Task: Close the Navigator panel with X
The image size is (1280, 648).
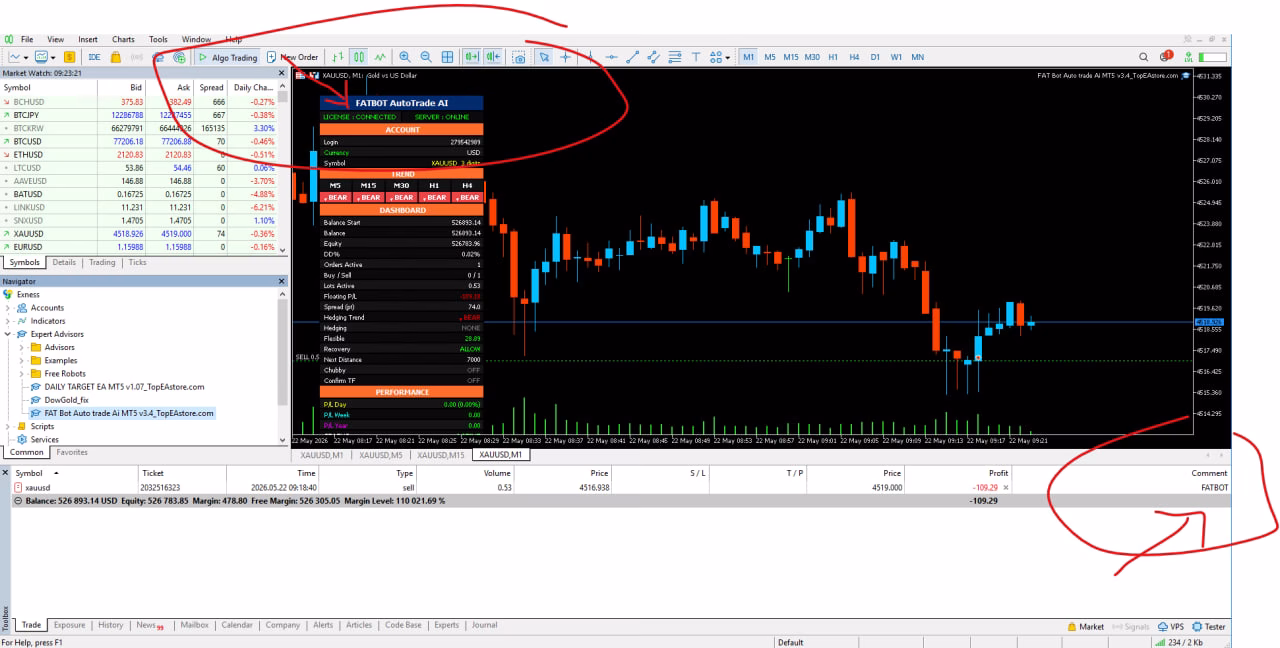Action: point(283,281)
